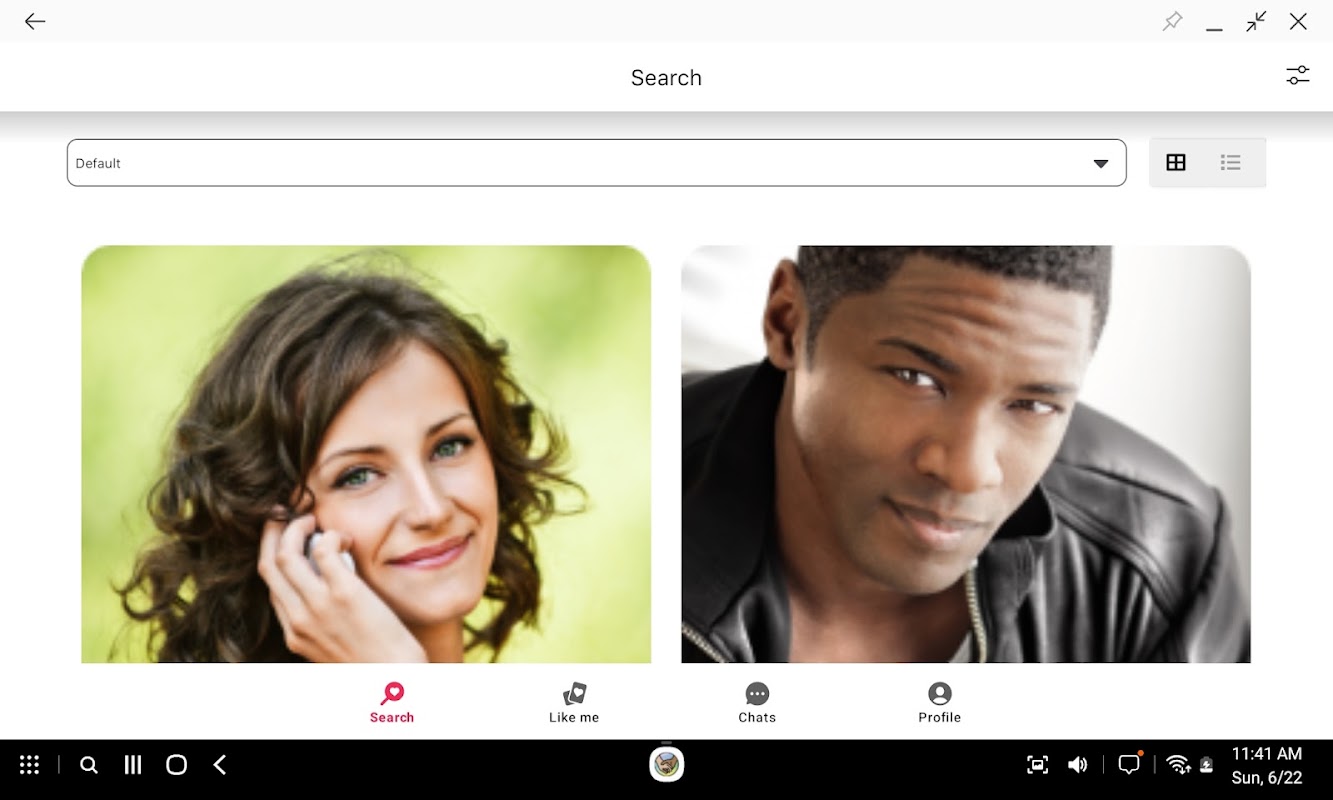
Task: Open the clock showing 11:41 AM
Action: [1266, 754]
